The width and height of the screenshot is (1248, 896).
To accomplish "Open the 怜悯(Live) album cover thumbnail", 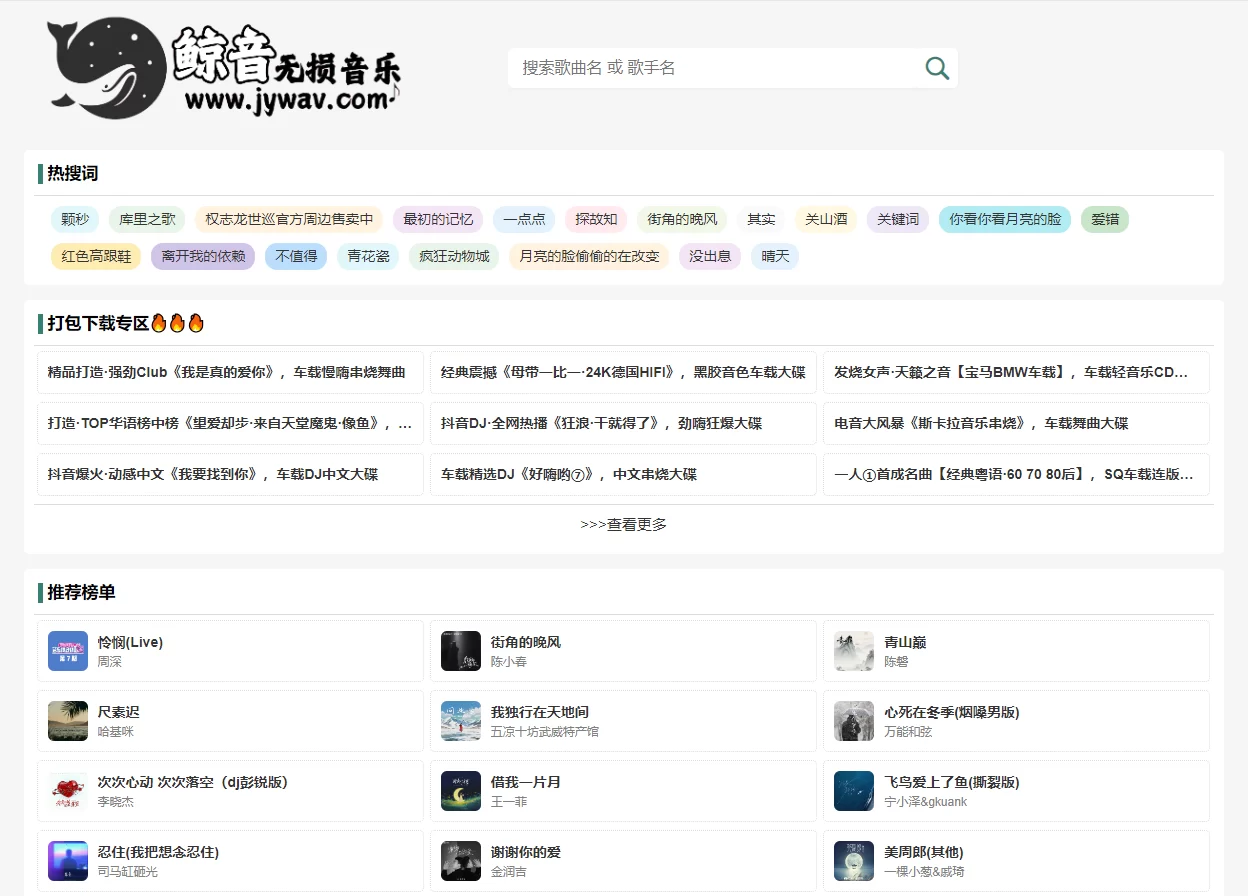I will pos(67,650).
